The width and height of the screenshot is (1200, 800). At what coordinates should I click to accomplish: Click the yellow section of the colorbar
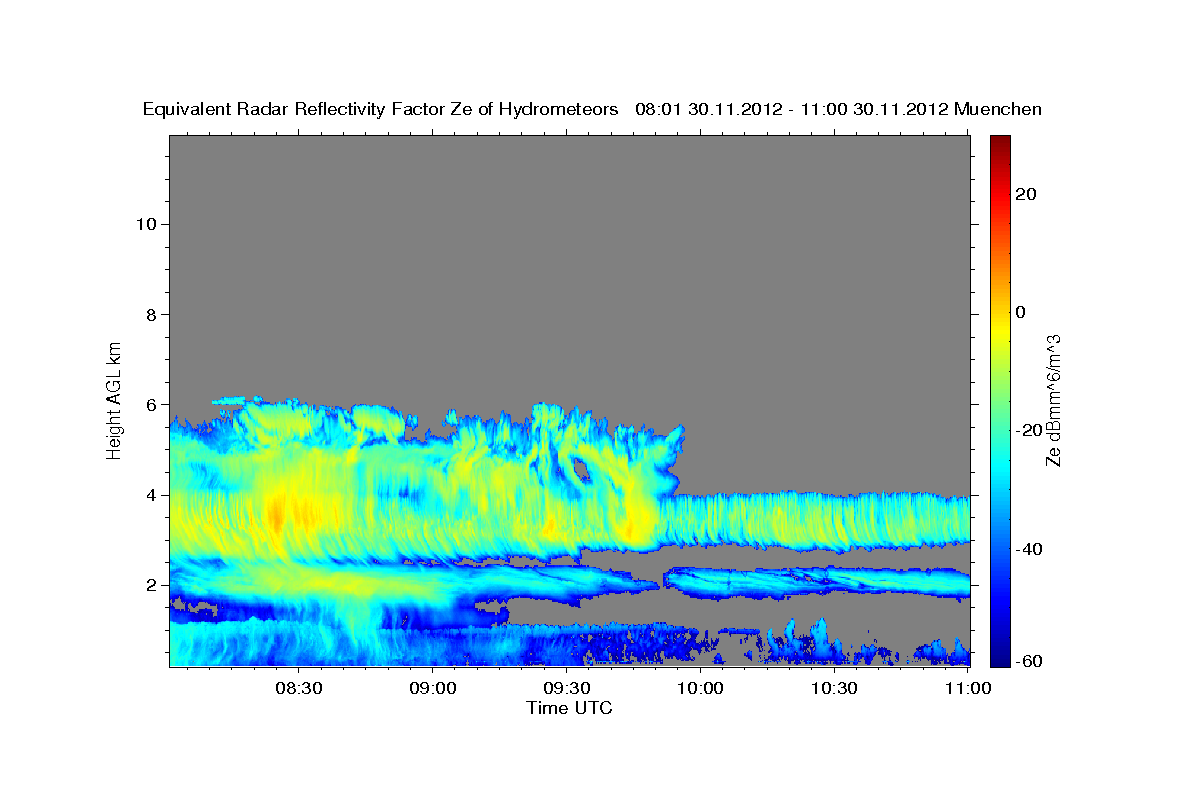[x=1000, y=330]
